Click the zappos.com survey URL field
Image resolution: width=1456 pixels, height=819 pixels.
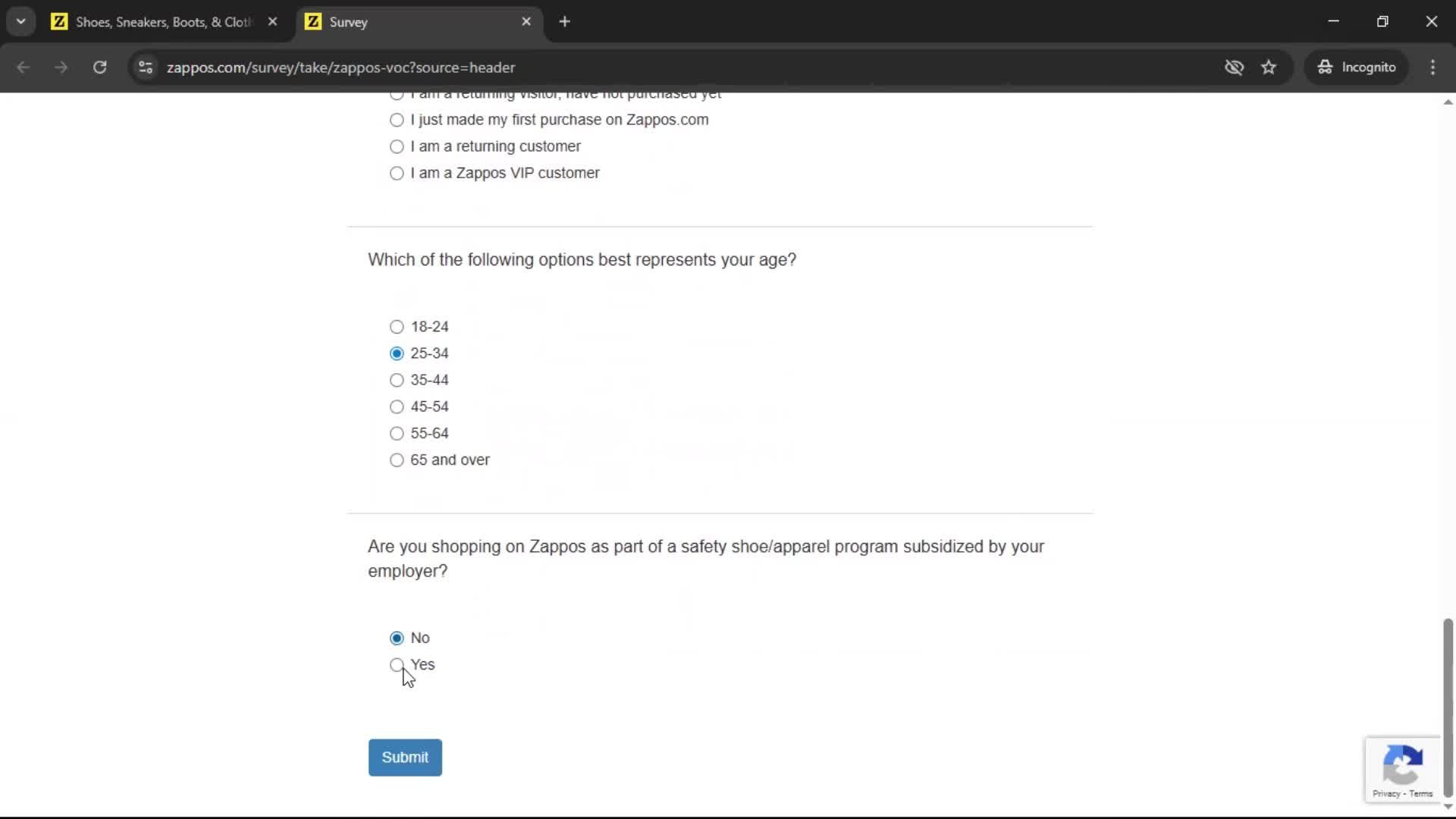[340, 67]
